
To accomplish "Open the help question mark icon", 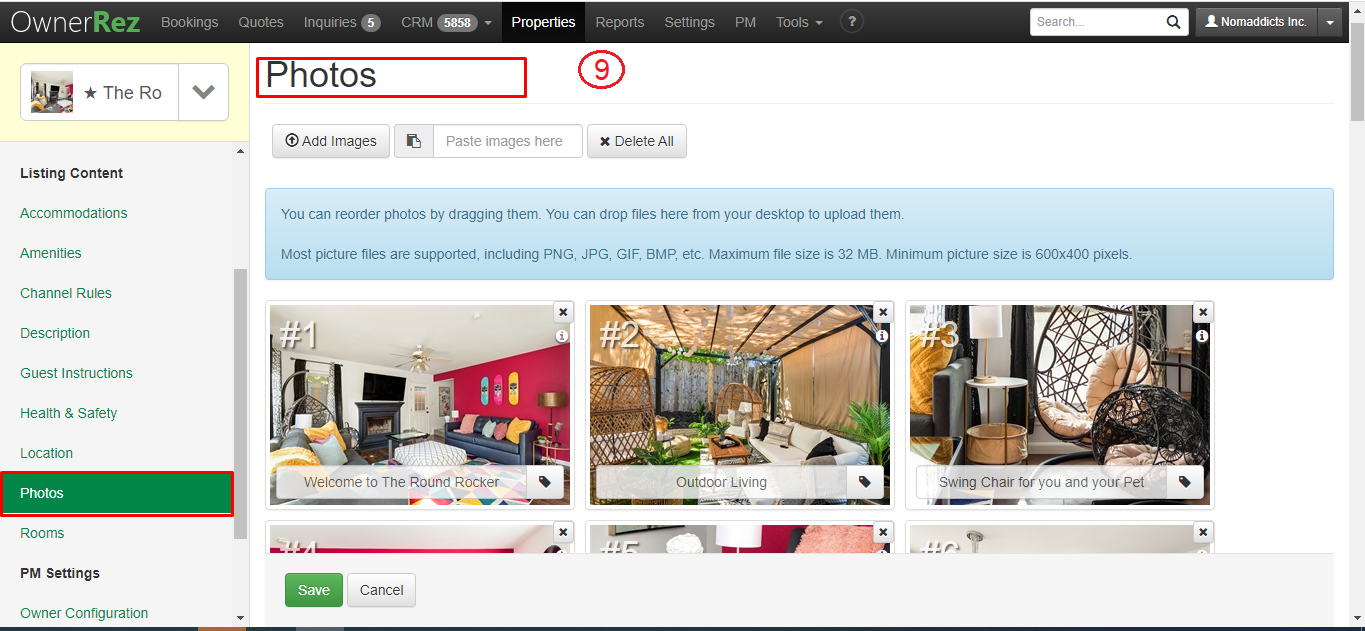I will (851, 21).
